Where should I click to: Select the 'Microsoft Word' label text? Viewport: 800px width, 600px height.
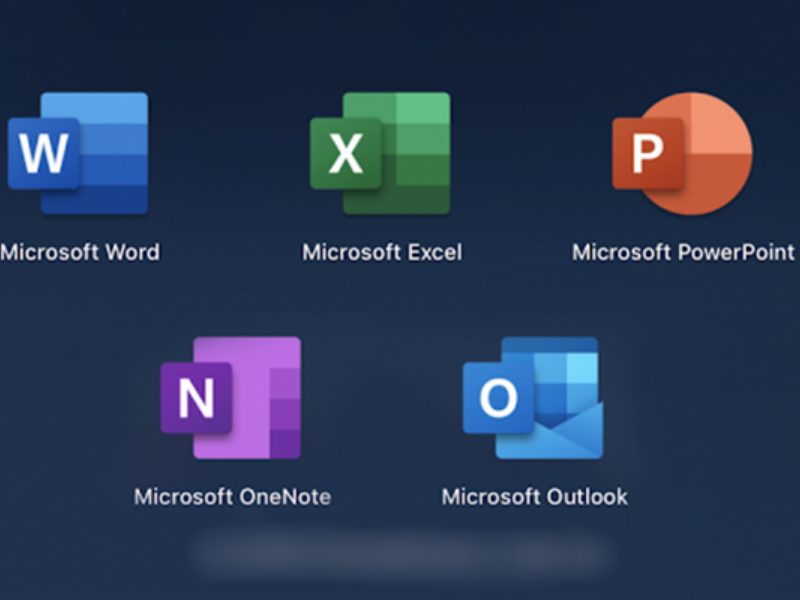click(80, 252)
